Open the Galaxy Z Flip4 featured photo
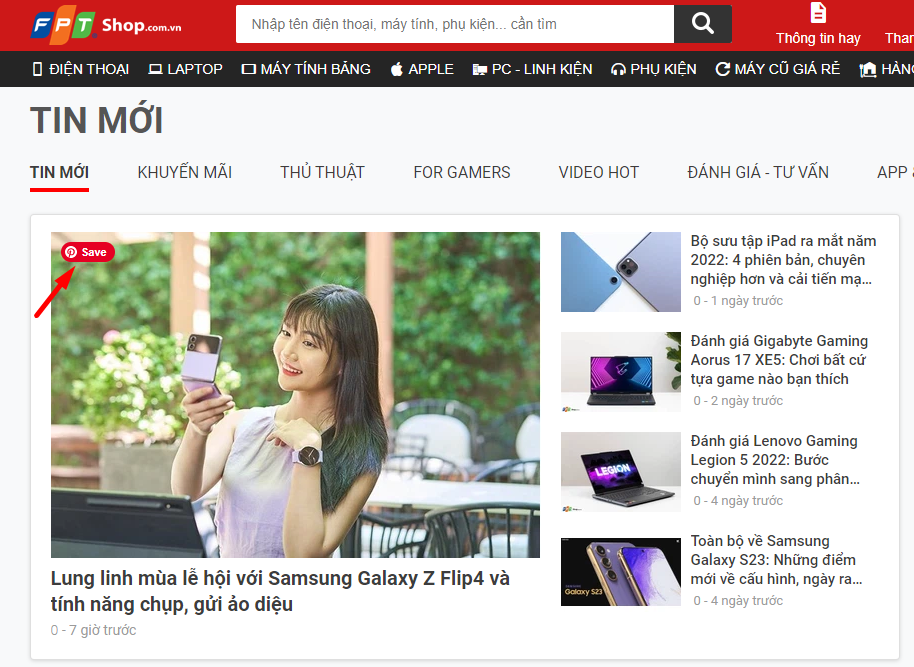The image size is (914, 667). [295, 395]
